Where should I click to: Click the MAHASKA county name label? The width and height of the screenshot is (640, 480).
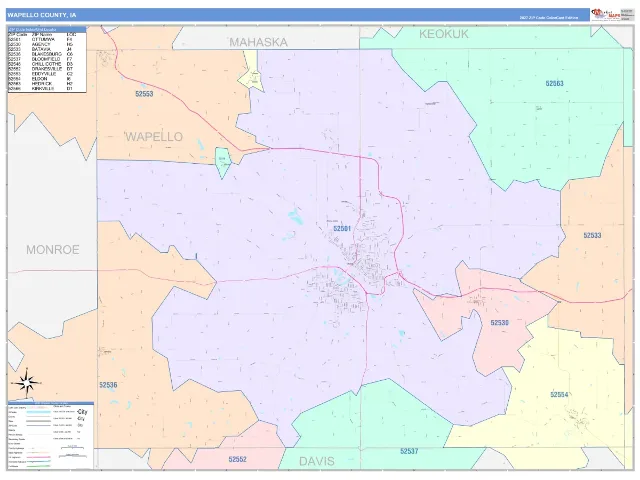pyautogui.click(x=258, y=42)
